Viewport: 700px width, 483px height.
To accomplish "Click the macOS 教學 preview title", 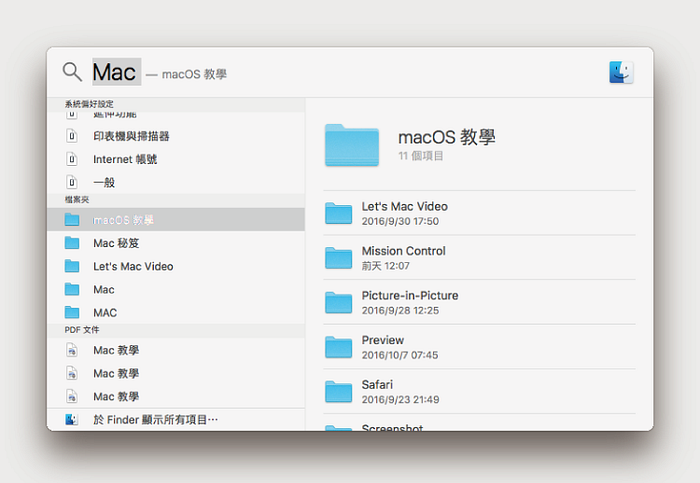I will 446,137.
